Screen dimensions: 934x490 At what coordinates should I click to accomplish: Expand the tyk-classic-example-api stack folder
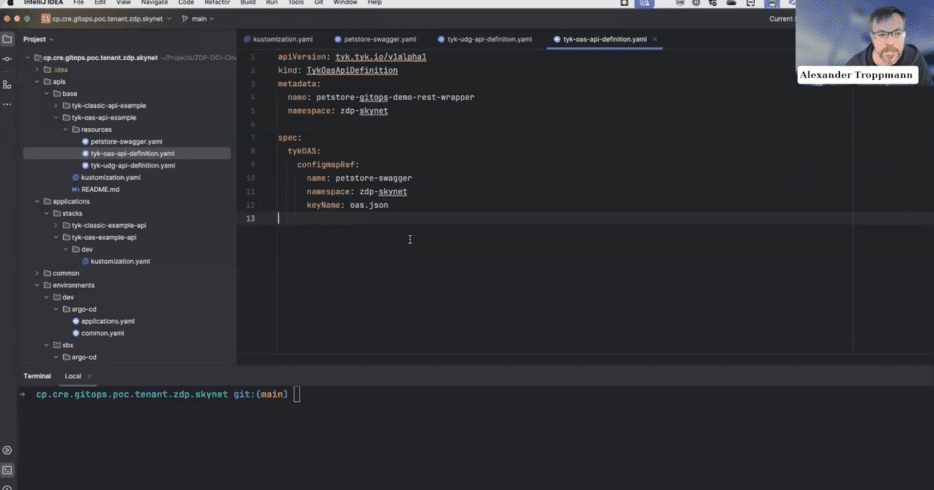(56, 225)
